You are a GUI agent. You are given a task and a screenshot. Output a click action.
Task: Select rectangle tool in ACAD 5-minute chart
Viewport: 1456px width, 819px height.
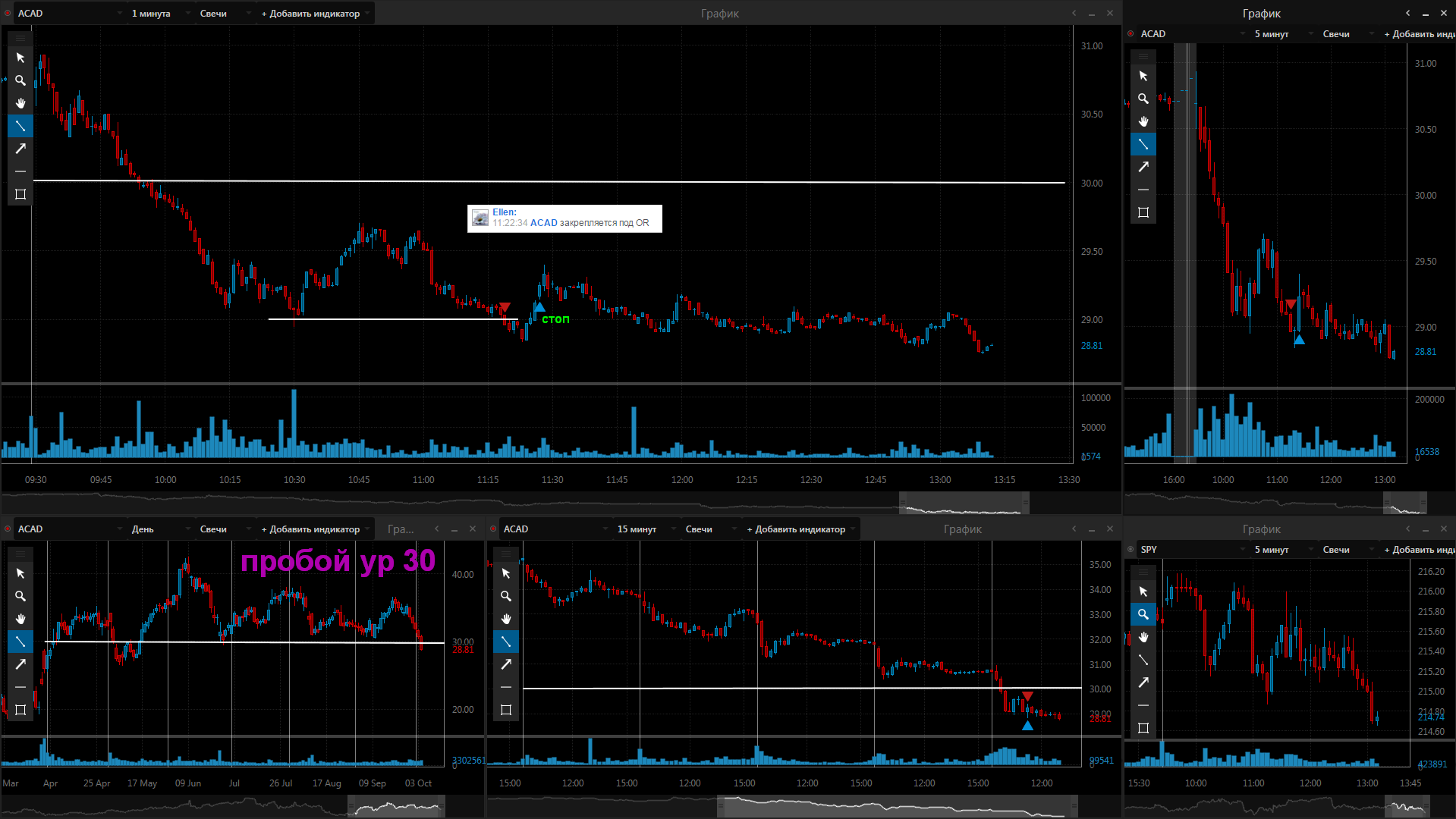click(1143, 212)
